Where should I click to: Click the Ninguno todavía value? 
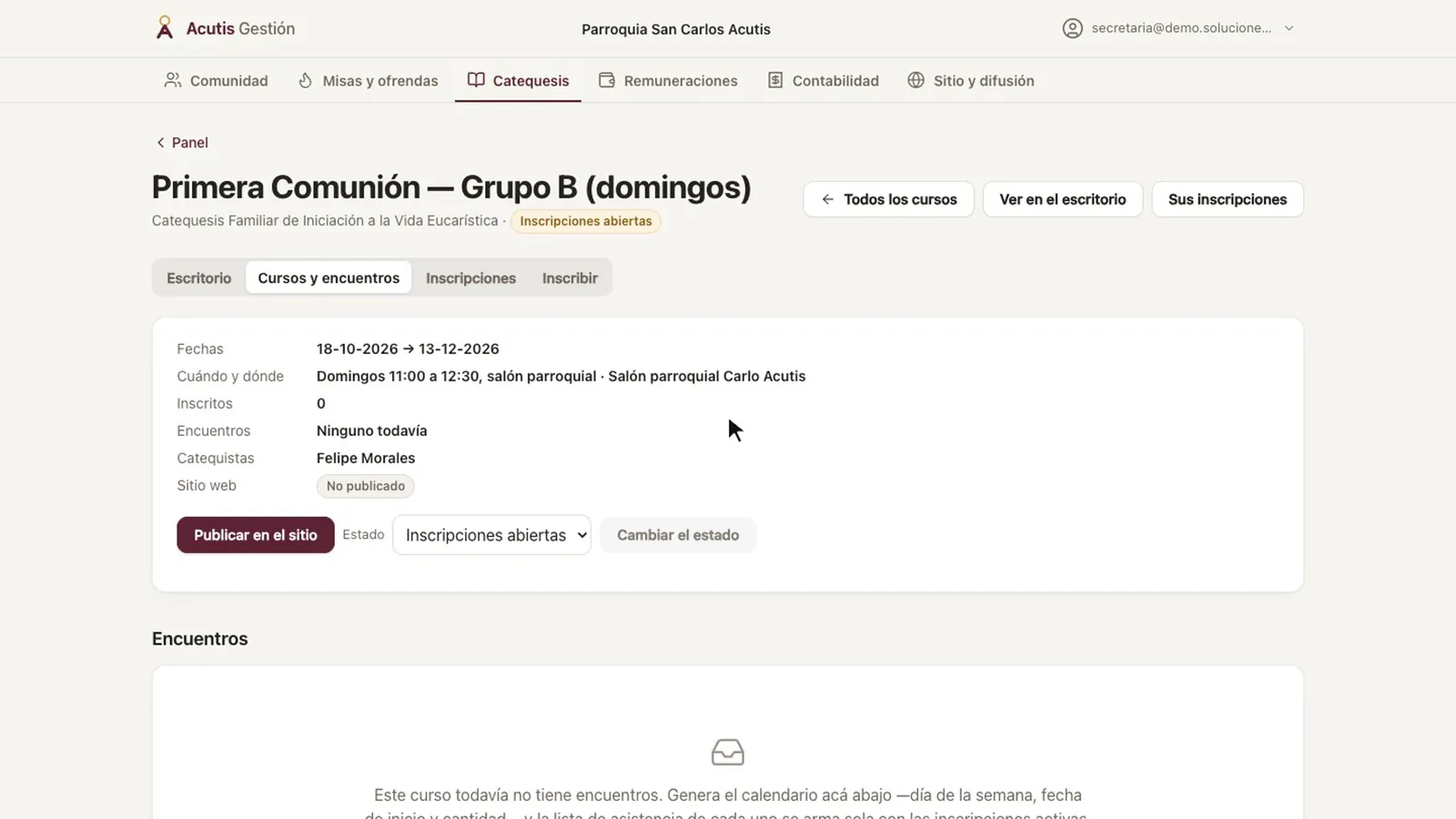click(x=371, y=430)
